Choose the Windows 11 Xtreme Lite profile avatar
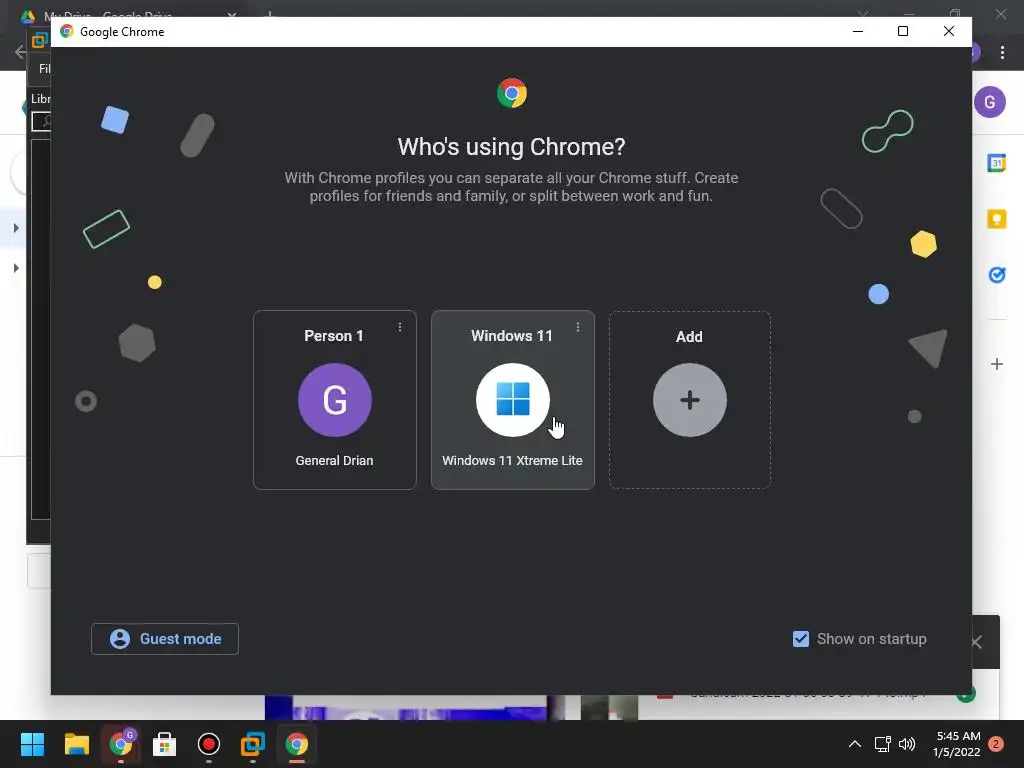 (x=513, y=400)
